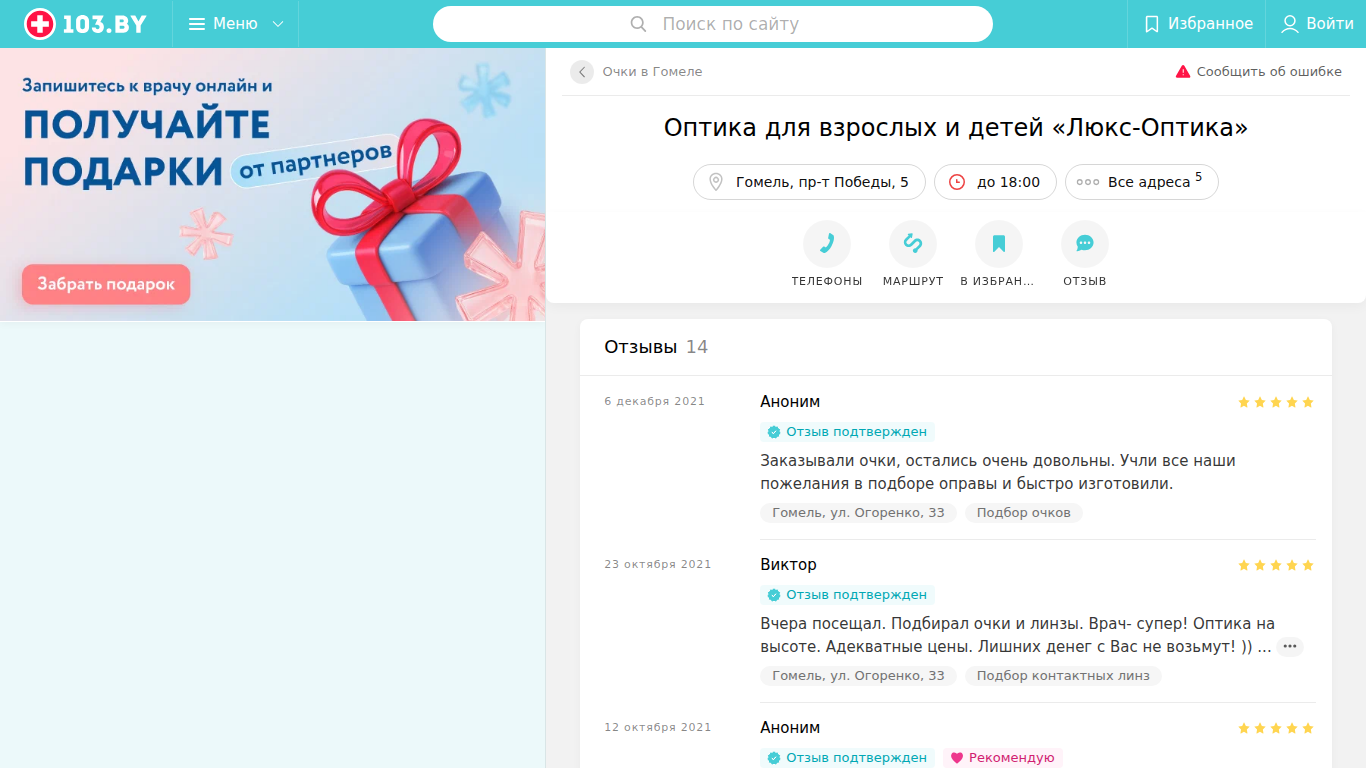
Task: Click the date 23 октября 2021
Action: [x=658, y=565]
